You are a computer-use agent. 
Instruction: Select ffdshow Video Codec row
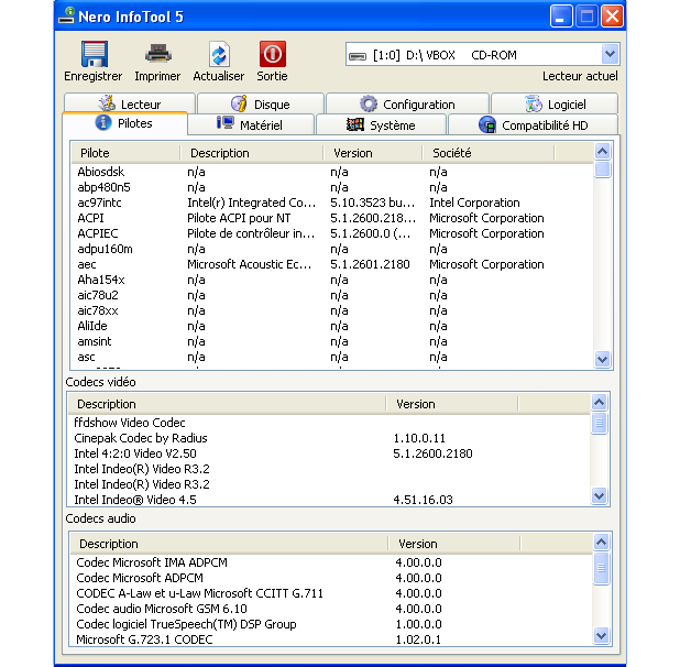pyautogui.click(x=329, y=422)
